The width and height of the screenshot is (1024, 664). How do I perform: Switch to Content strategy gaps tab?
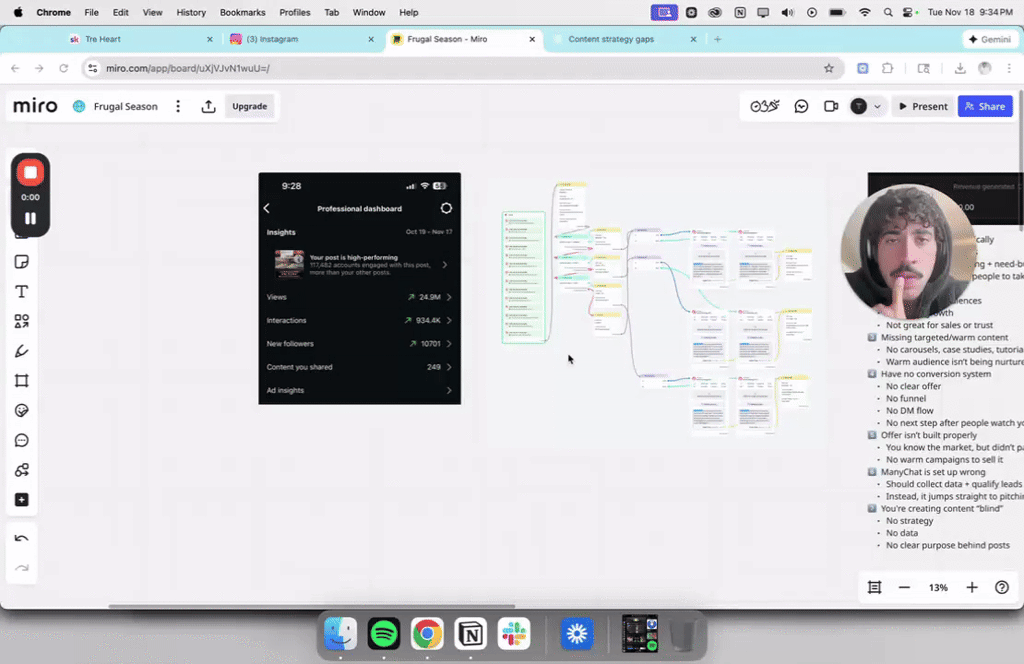click(624, 39)
